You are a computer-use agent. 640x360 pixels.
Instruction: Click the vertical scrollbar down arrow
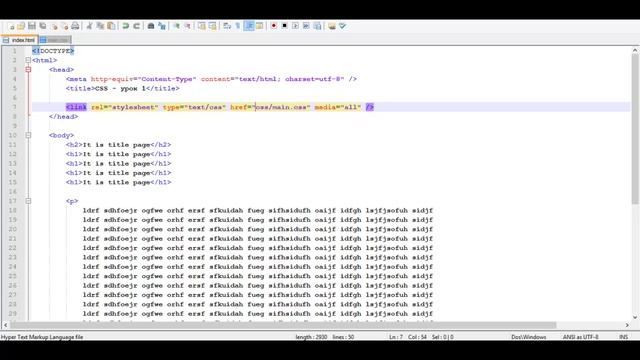(635, 317)
